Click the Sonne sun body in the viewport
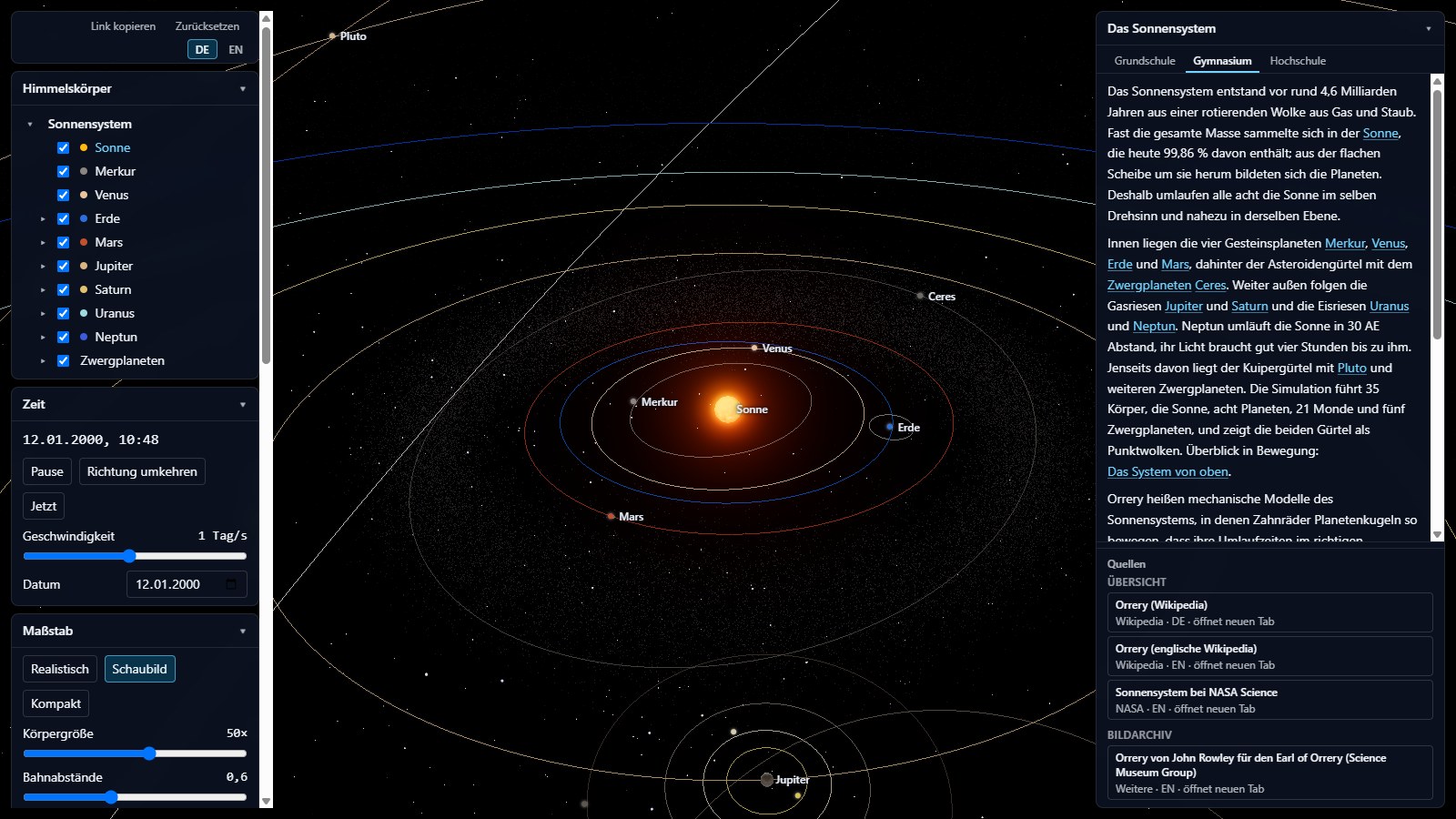 pos(727,409)
